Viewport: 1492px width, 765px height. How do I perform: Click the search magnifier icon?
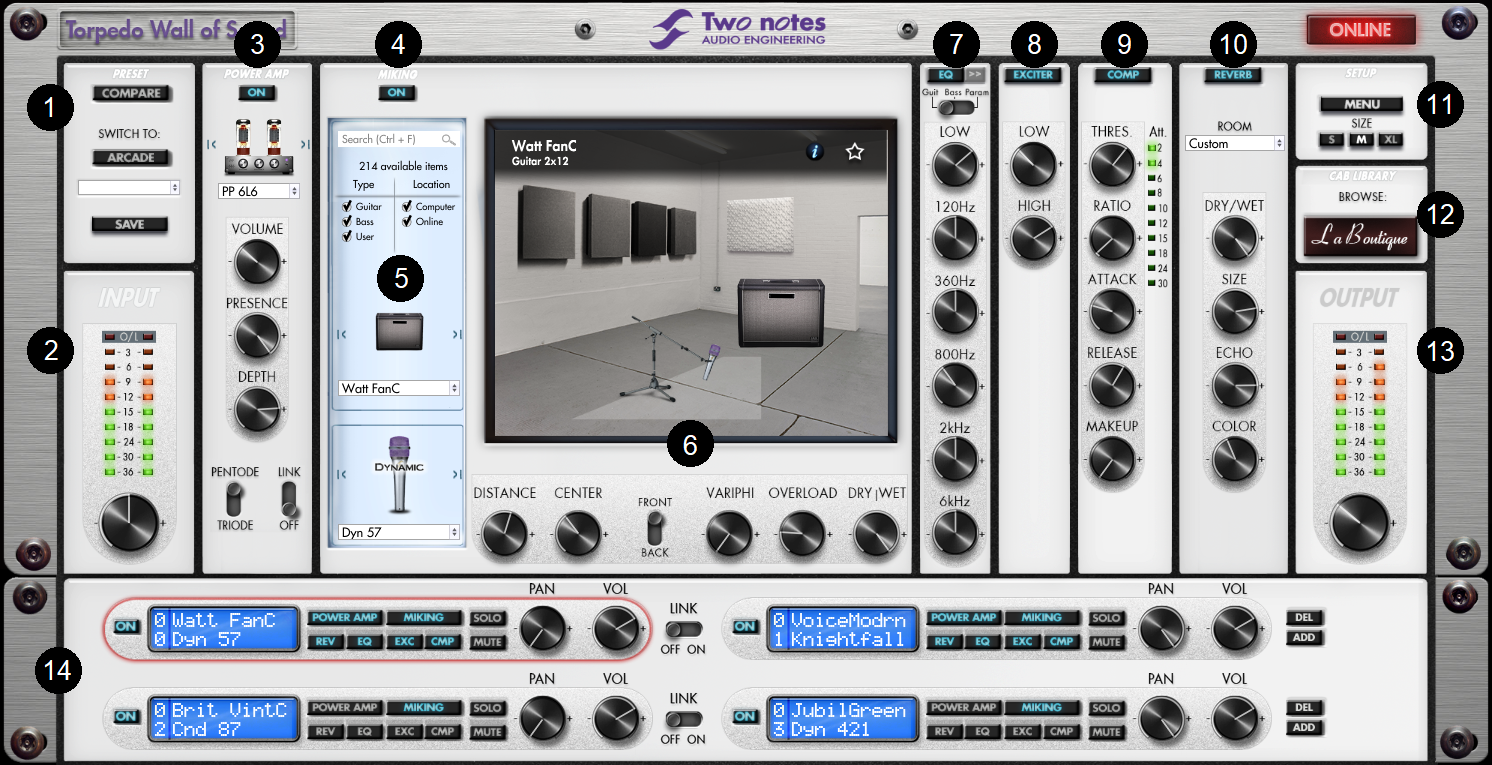449,139
